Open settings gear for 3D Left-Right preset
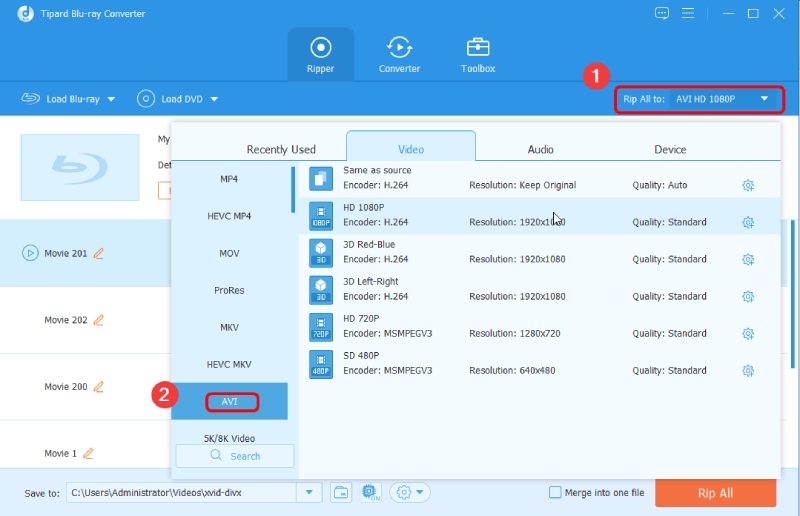Image resolution: width=800 pixels, height=516 pixels. 748,297
